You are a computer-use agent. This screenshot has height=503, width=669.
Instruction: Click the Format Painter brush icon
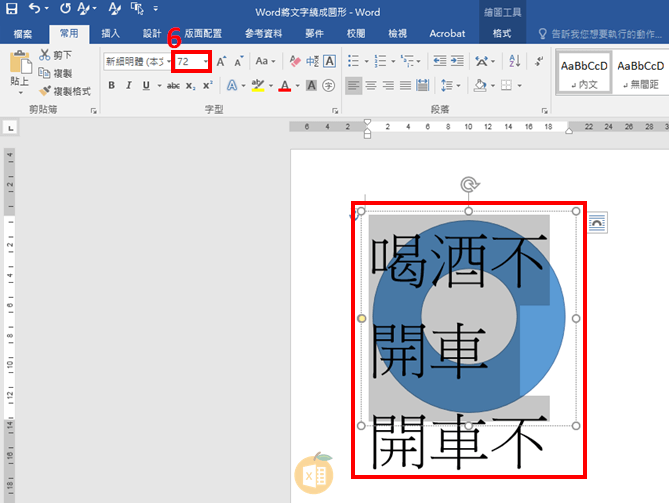coord(45,91)
